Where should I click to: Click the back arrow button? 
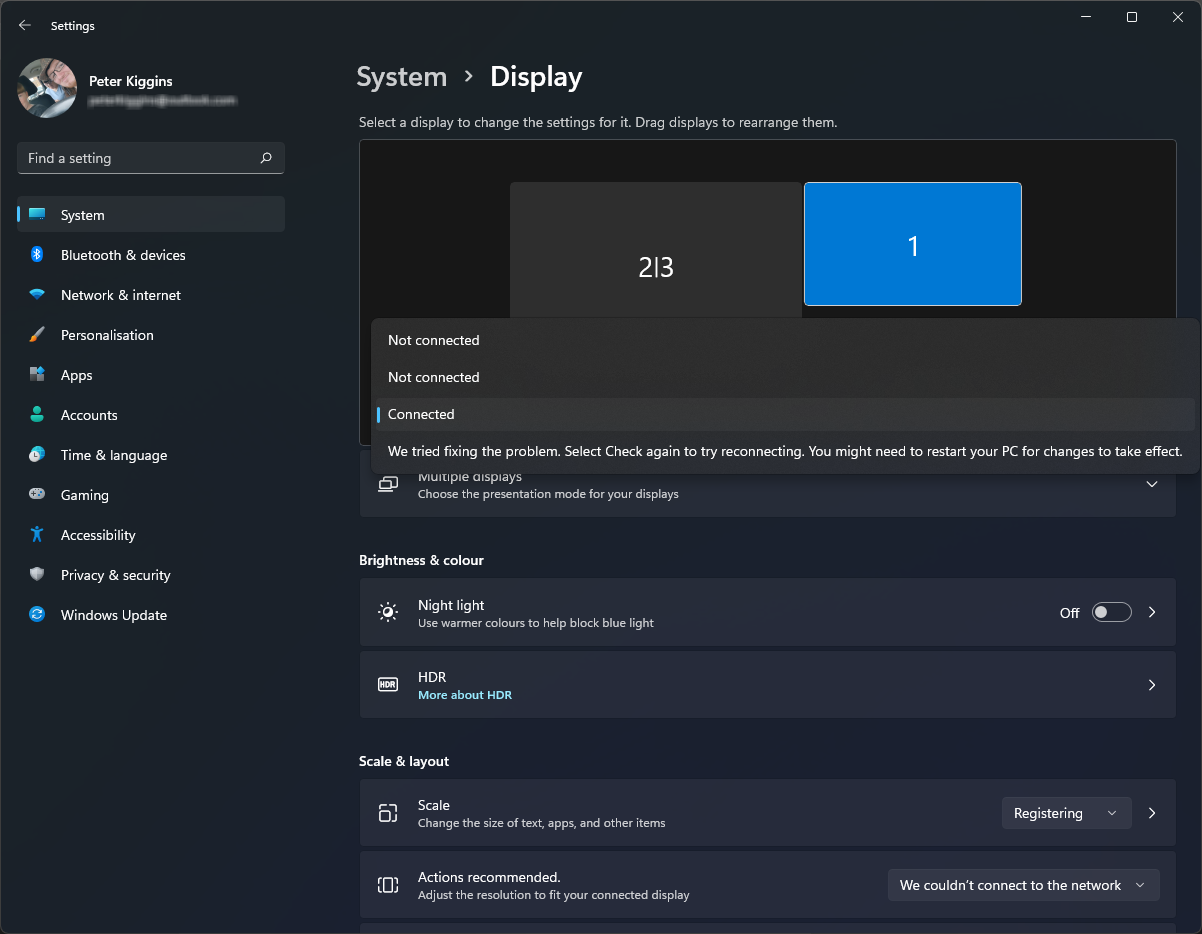tap(24, 25)
